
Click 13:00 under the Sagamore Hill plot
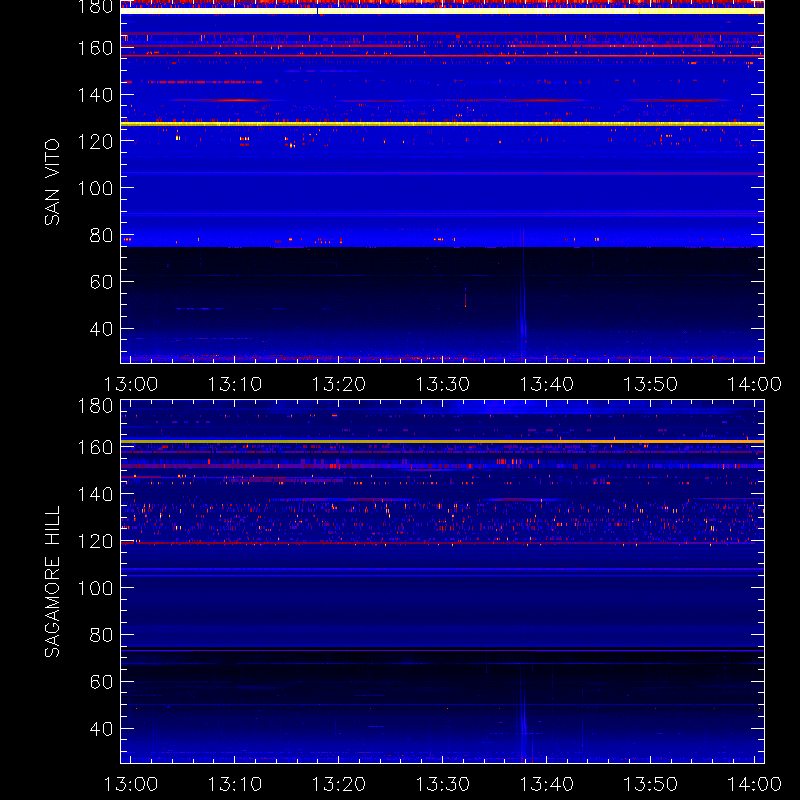[131, 784]
